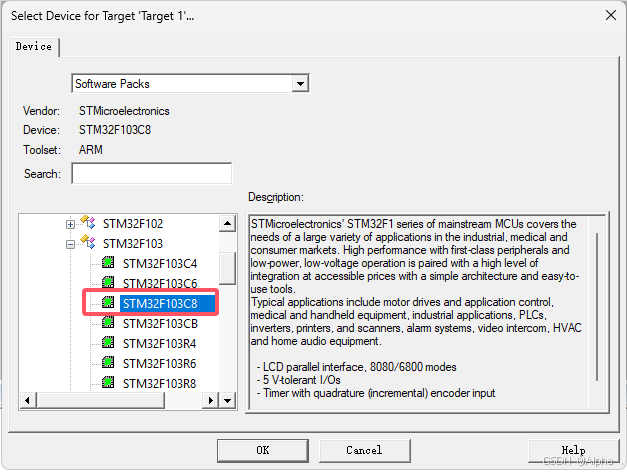Viewport: 627px width, 472px height.
Task: Click the Cancel button
Action: pos(364,450)
